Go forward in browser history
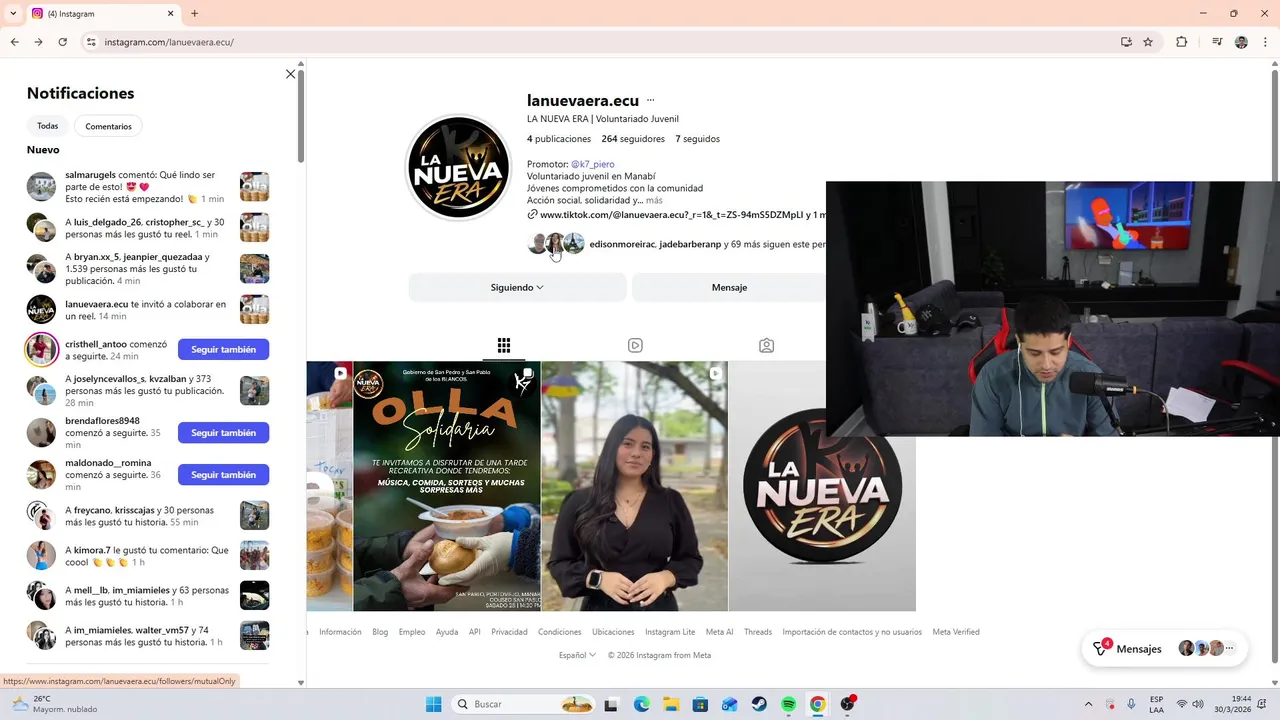 coord(38,42)
